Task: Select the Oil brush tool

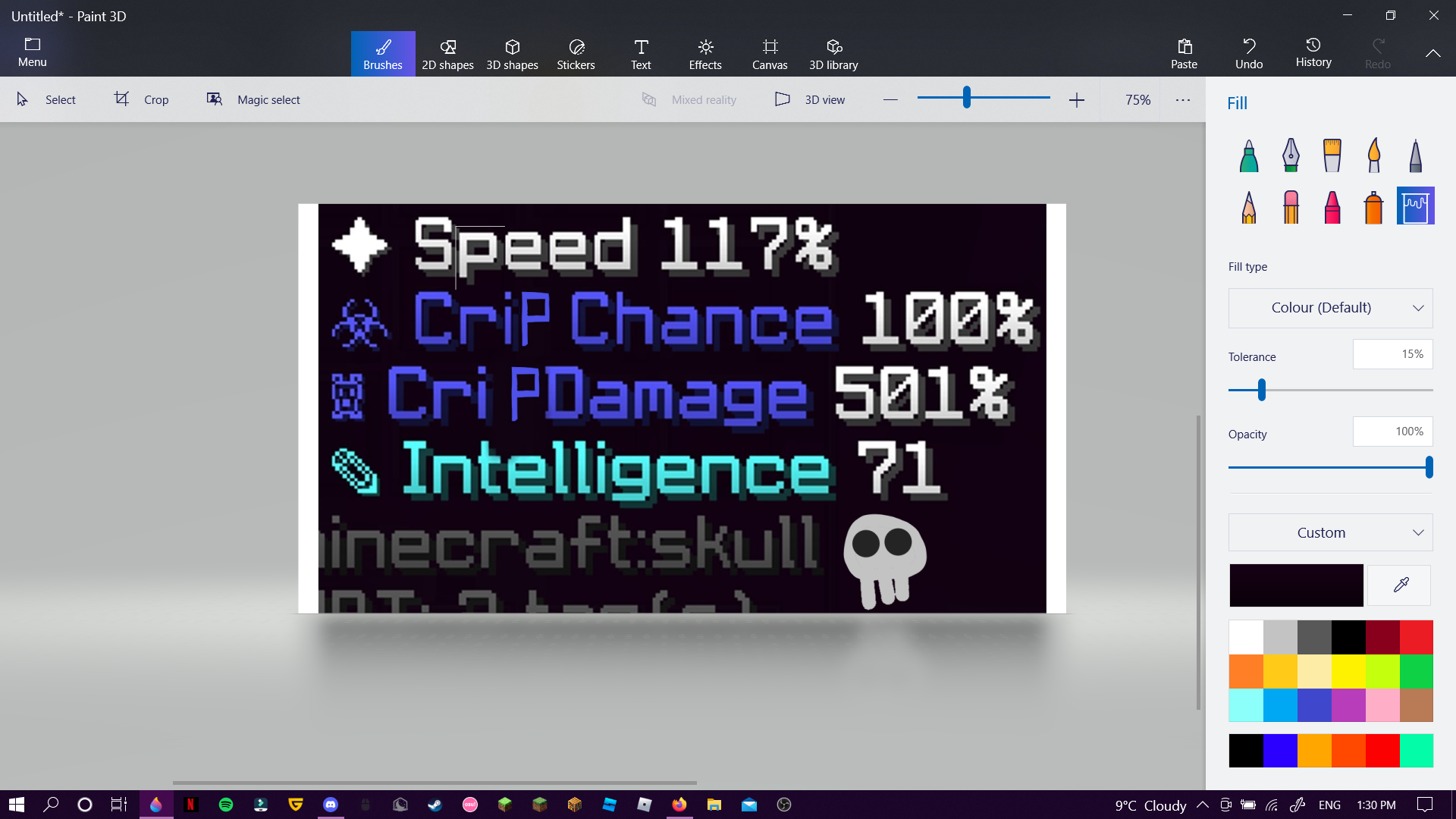Action: point(1332,155)
